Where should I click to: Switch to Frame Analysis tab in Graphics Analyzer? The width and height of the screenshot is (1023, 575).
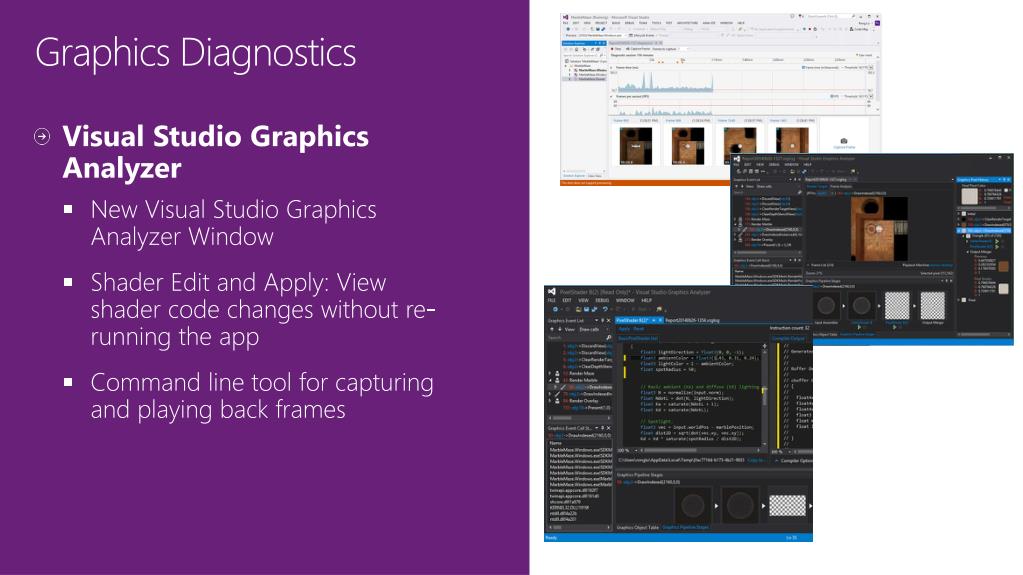(841, 187)
